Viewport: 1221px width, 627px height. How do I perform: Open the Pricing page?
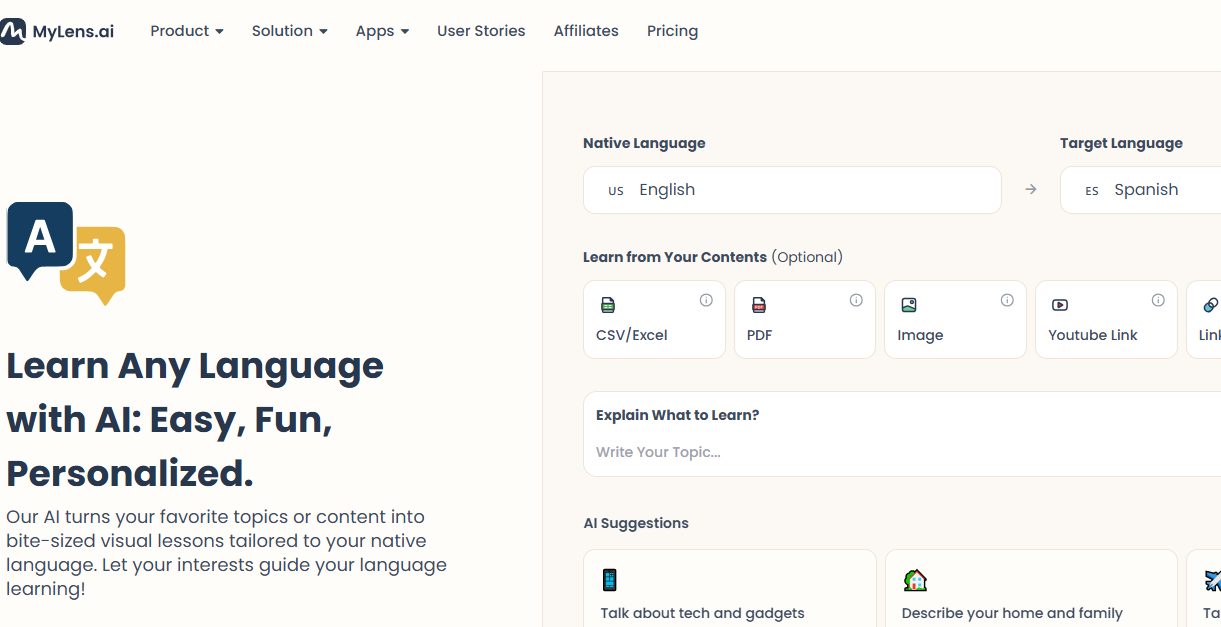[x=672, y=31]
